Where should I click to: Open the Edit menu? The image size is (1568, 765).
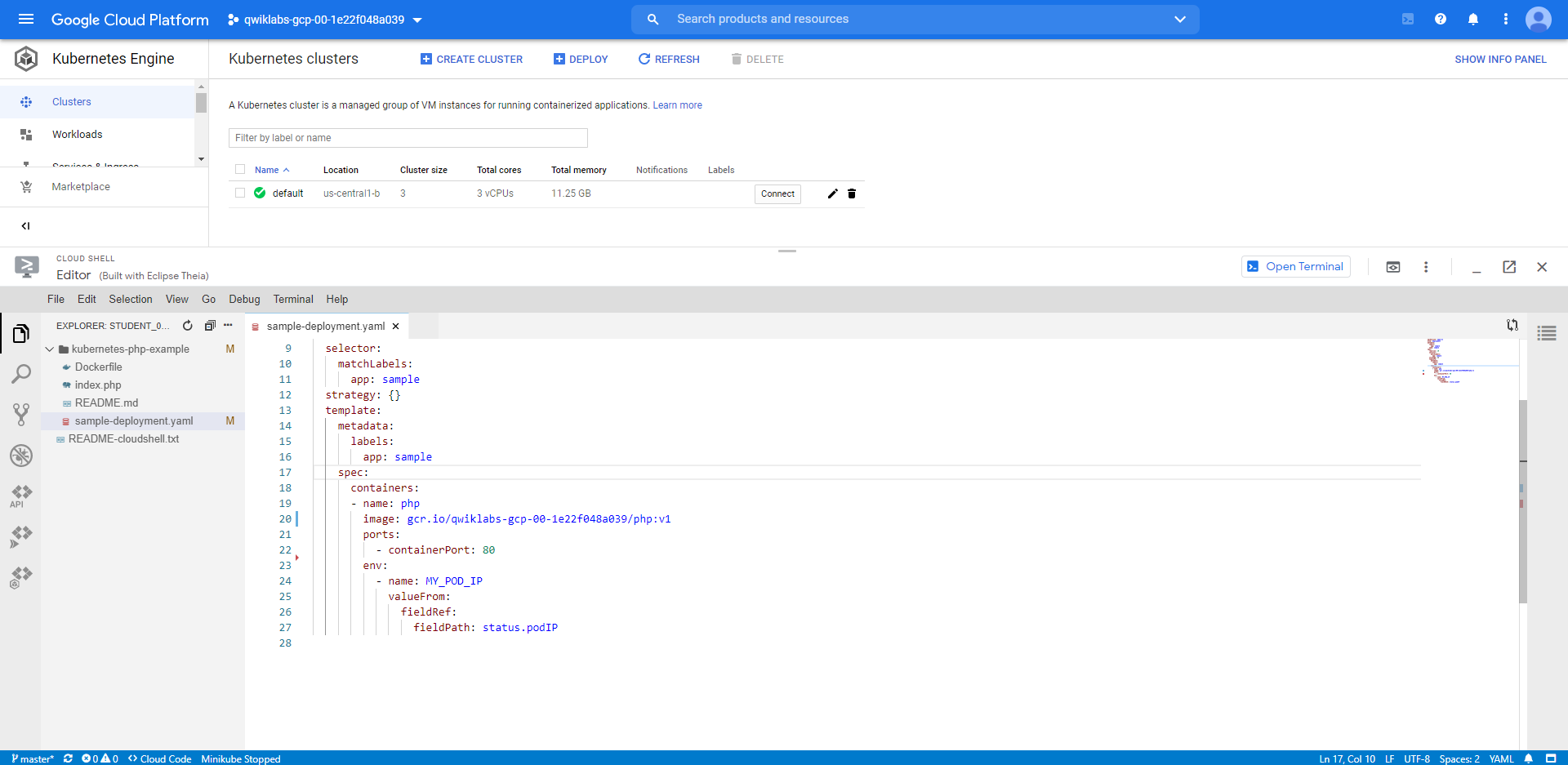click(x=87, y=300)
